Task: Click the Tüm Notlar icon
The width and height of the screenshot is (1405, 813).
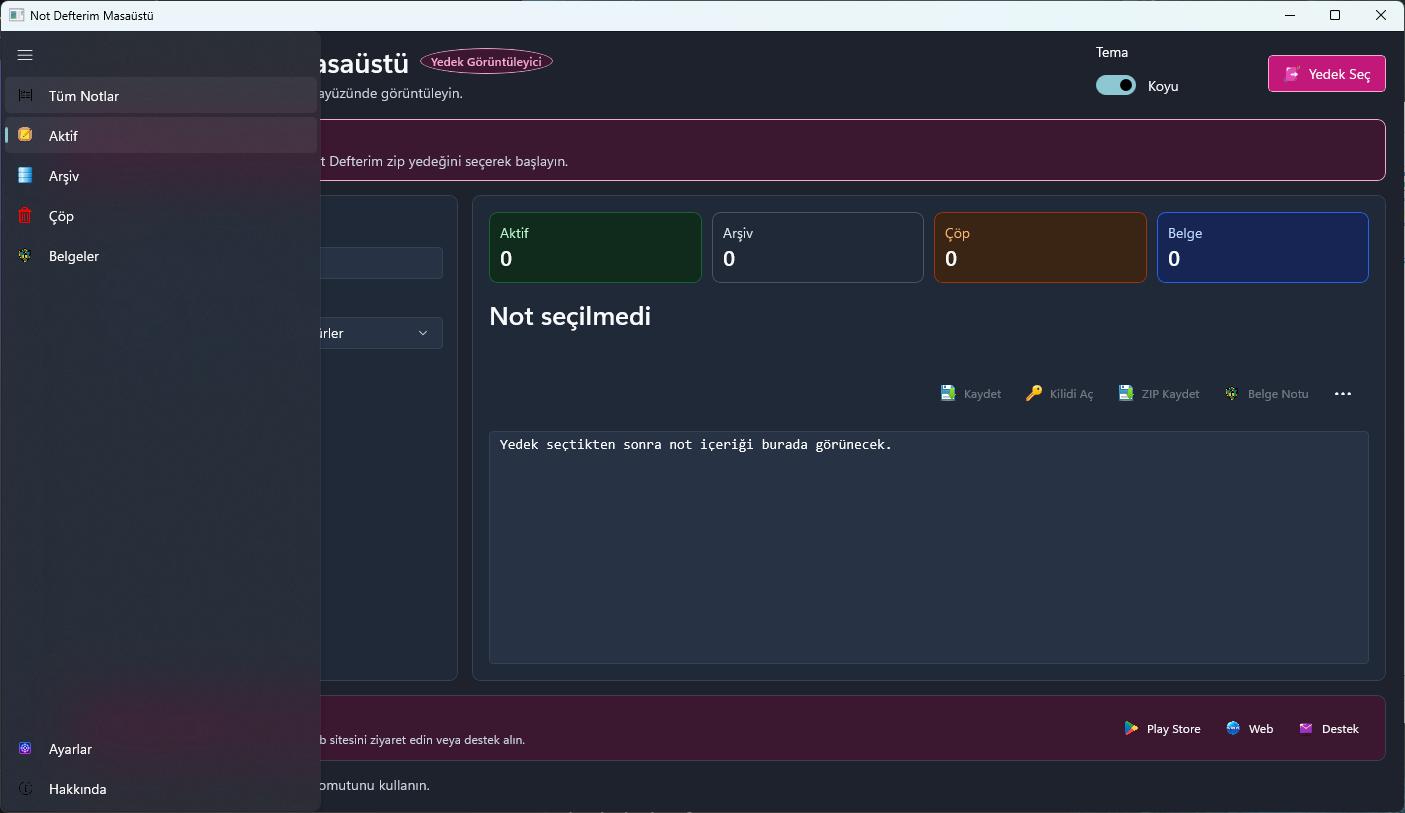Action: (25, 95)
